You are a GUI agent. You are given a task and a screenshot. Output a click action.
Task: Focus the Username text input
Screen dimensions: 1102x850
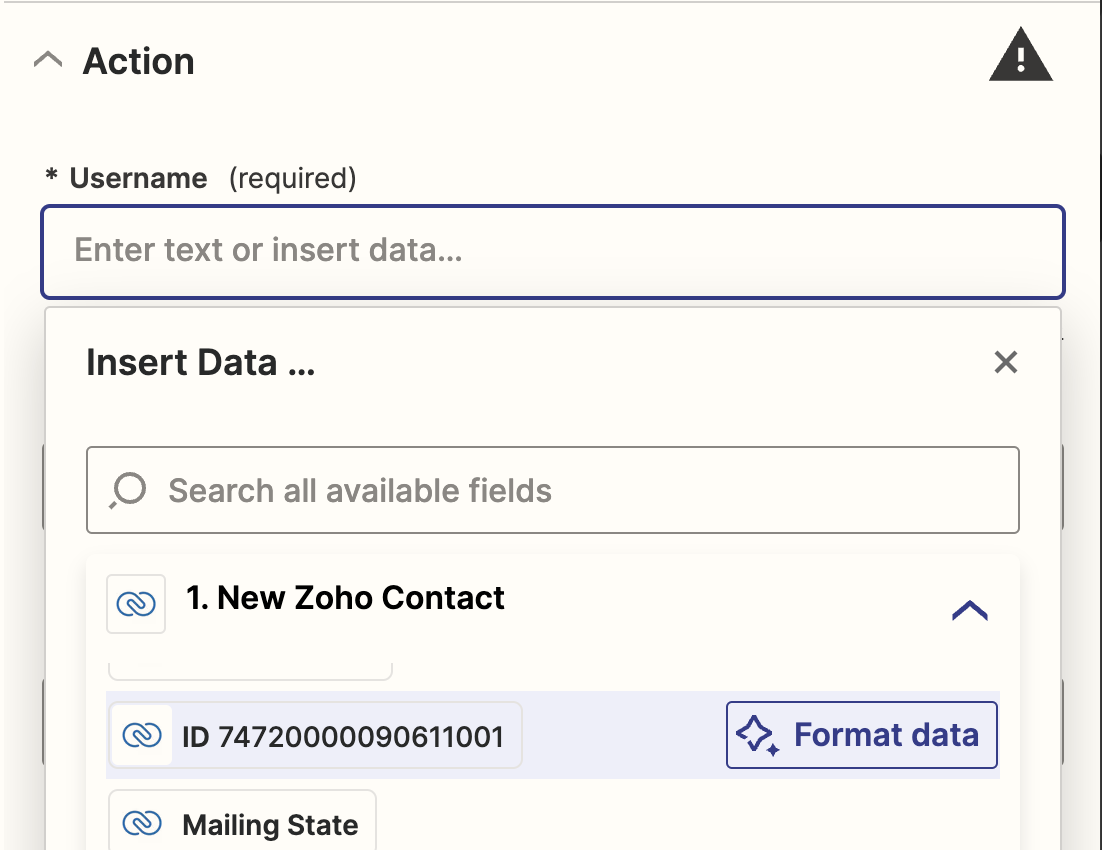point(552,250)
